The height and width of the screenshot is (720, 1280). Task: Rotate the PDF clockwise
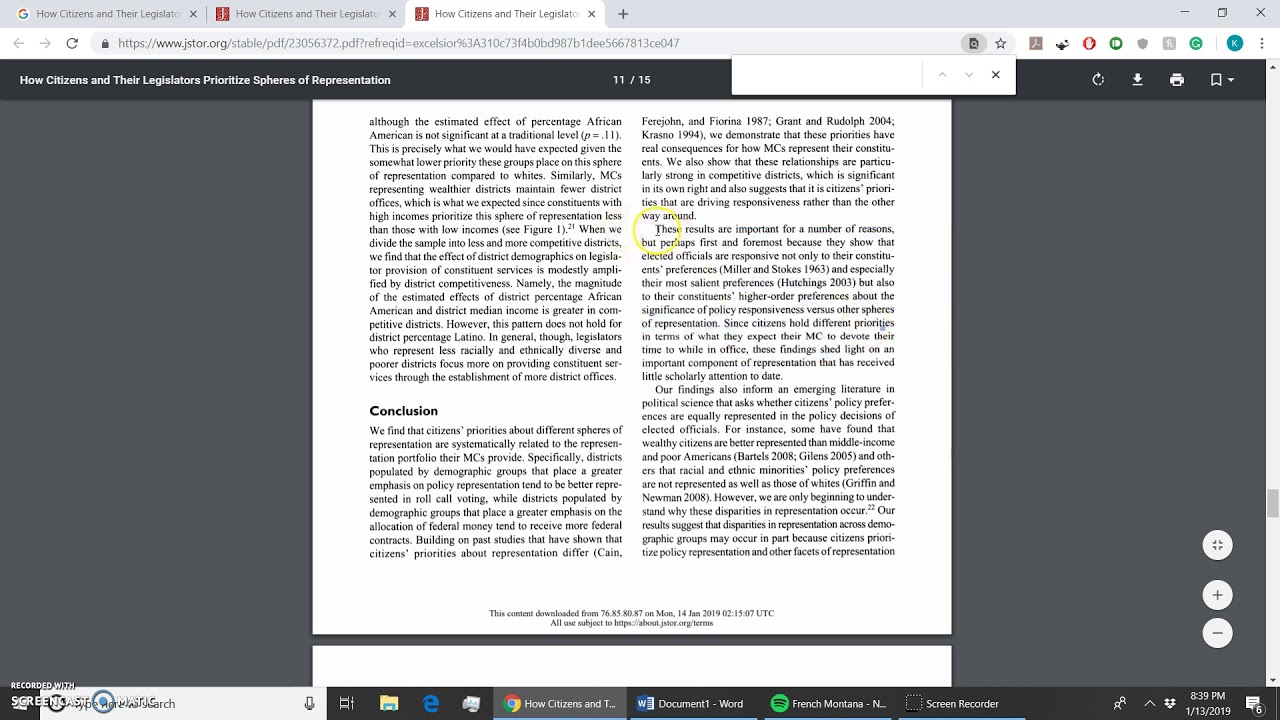[1098, 80]
